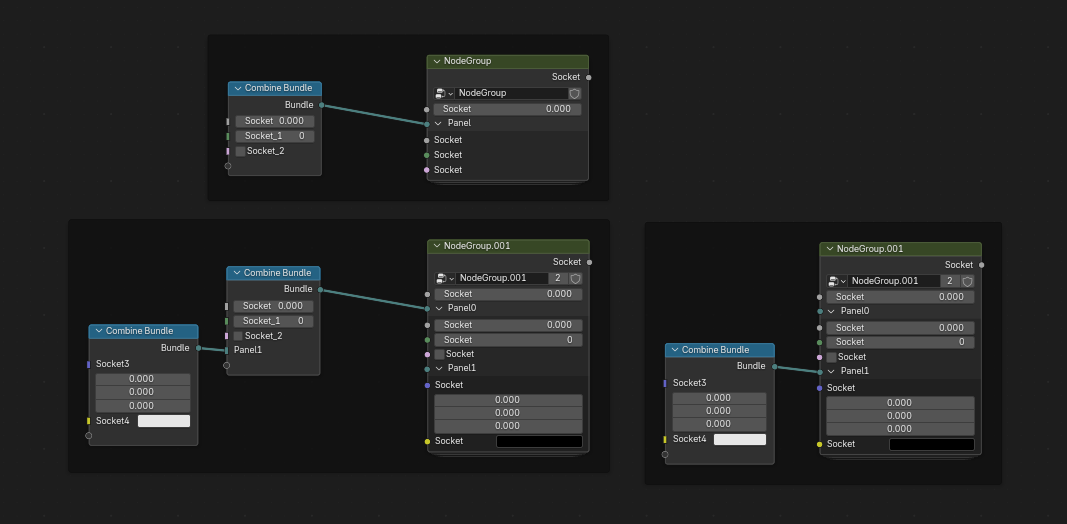Open node tree browse icon in top NodeGroup
The image size is (1067, 524).
pos(444,93)
